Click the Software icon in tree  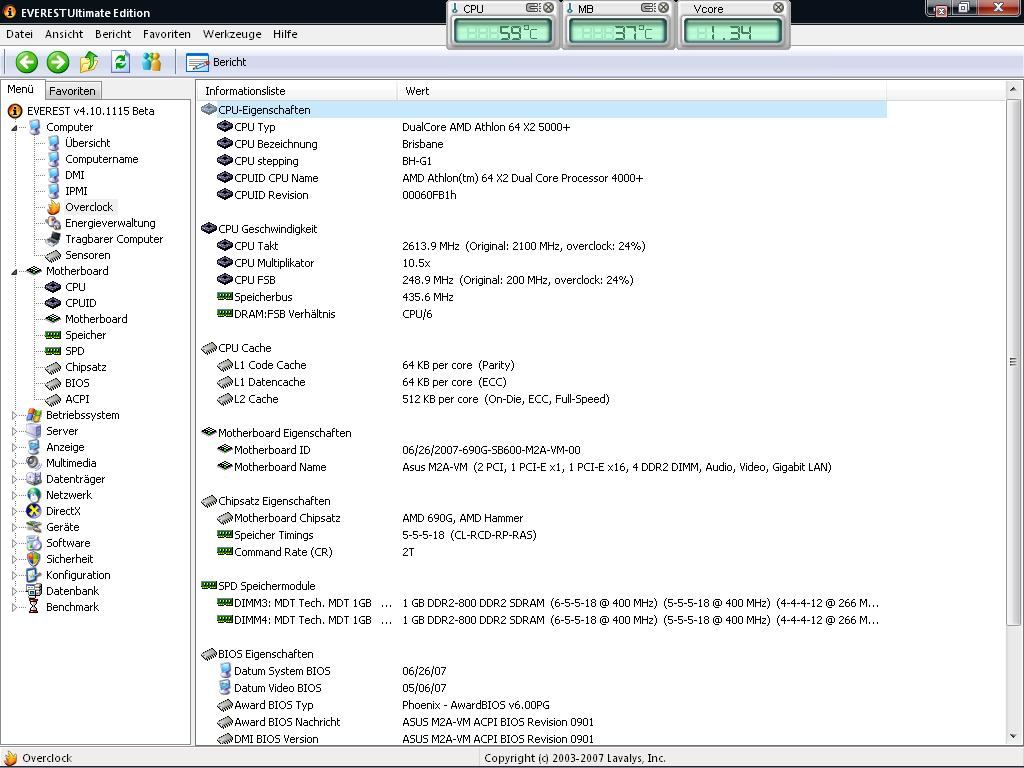point(34,543)
